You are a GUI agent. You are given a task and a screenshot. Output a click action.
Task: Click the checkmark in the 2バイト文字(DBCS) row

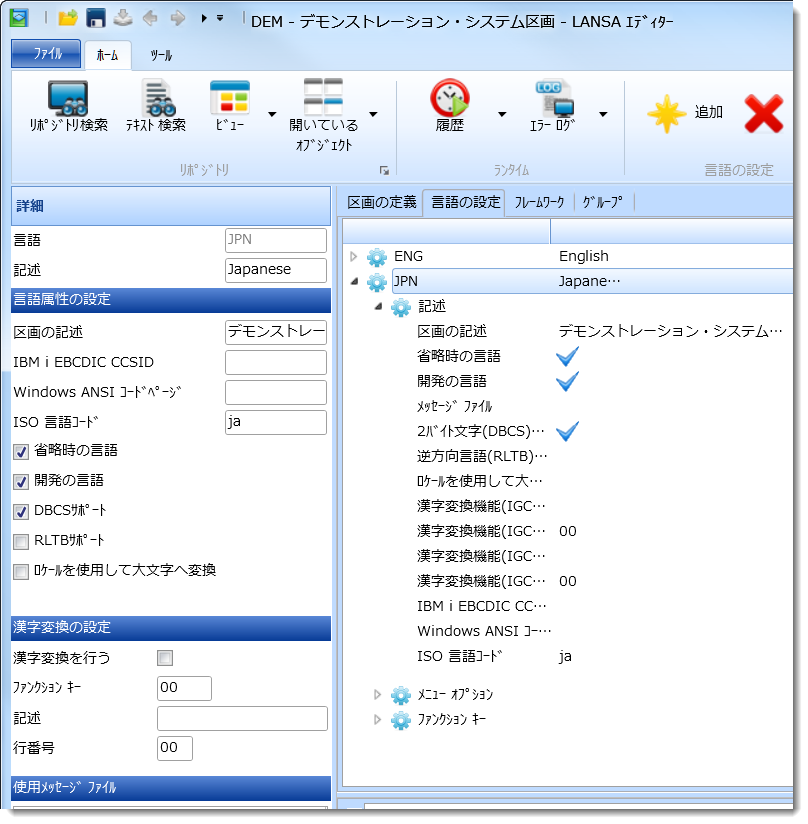coord(567,431)
